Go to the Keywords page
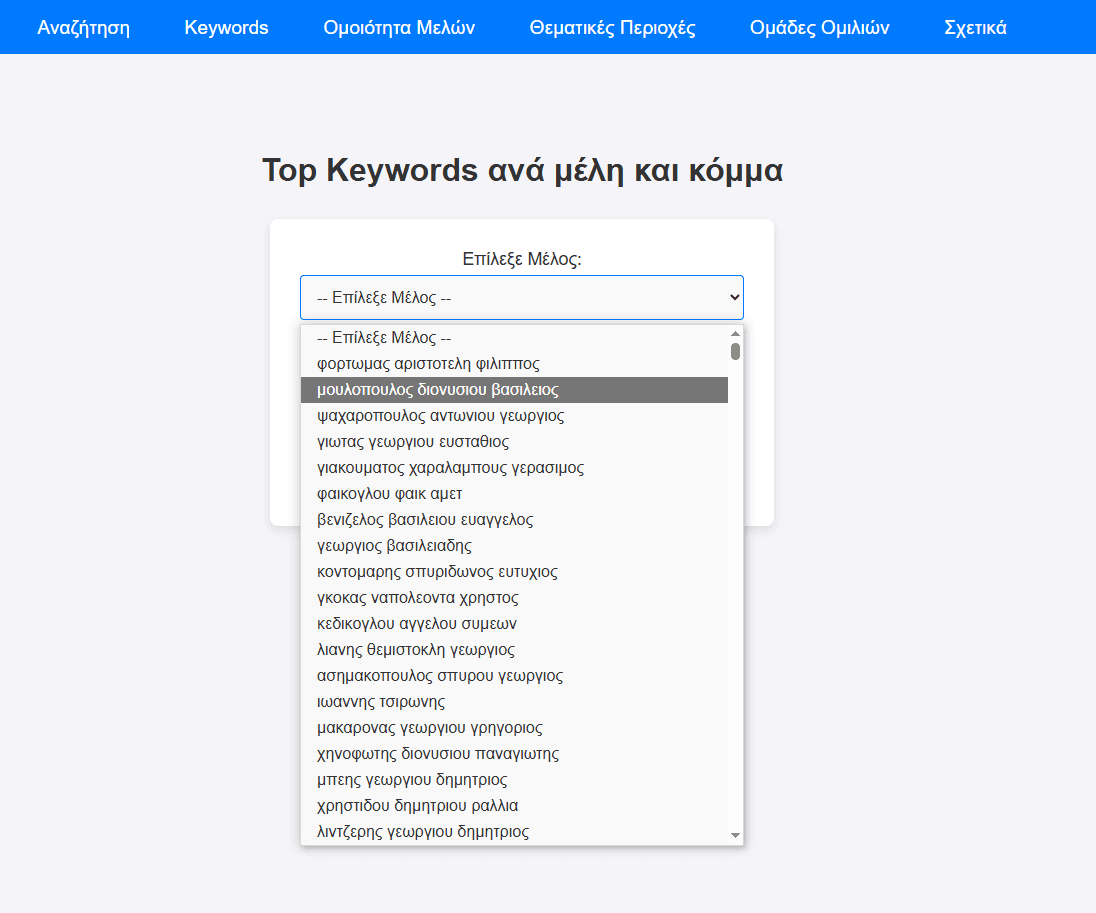Screen dimensions: 1096x913 [226, 27]
